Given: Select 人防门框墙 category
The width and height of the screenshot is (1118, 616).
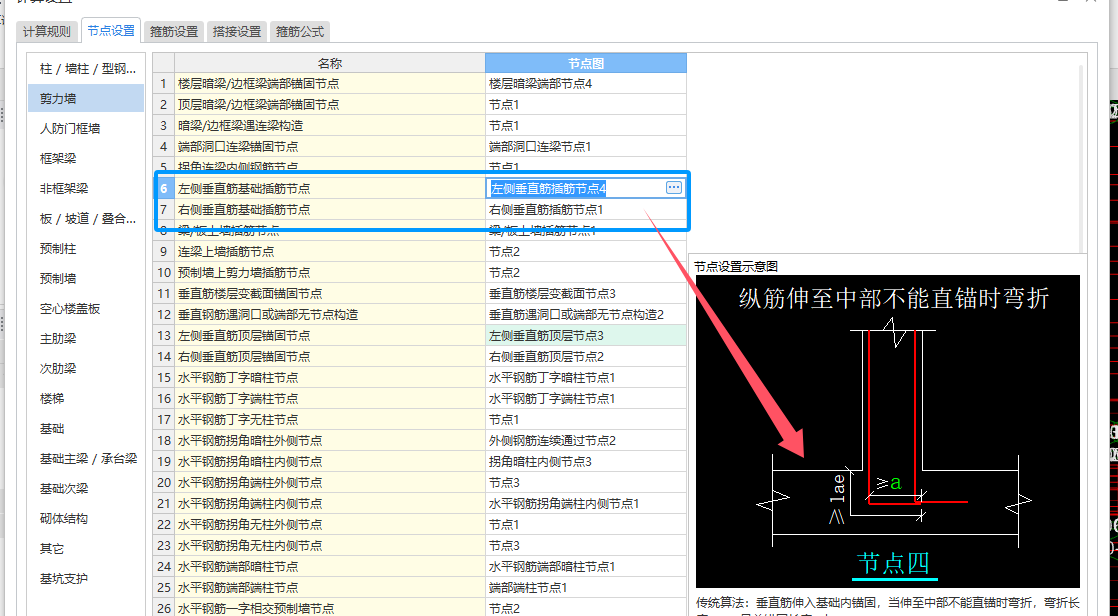Looking at the screenshot, I should point(86,128).
